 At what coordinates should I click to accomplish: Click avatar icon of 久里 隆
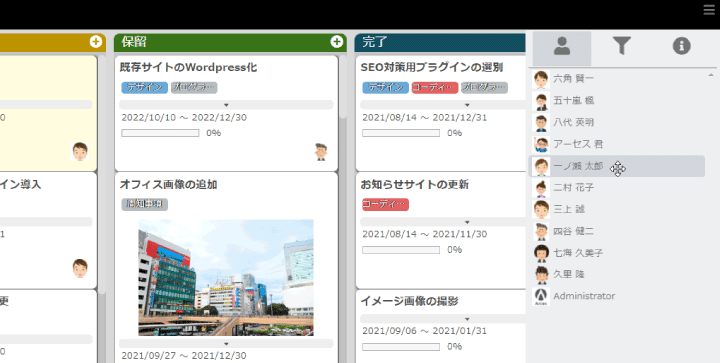tap(541, 274)
